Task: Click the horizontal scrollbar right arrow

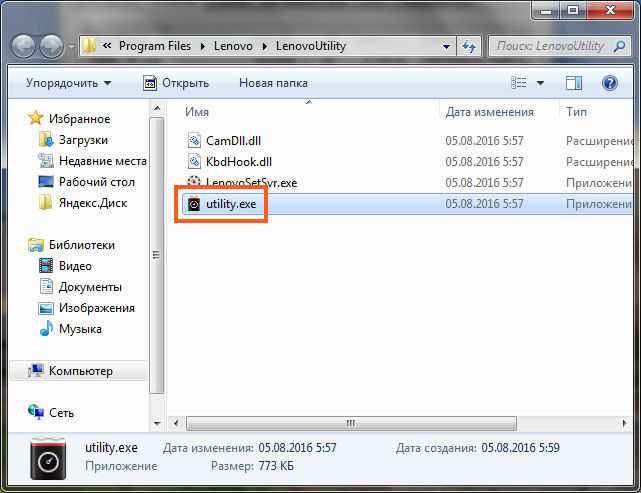Action: pyautogui.click(x=624, y=423)
